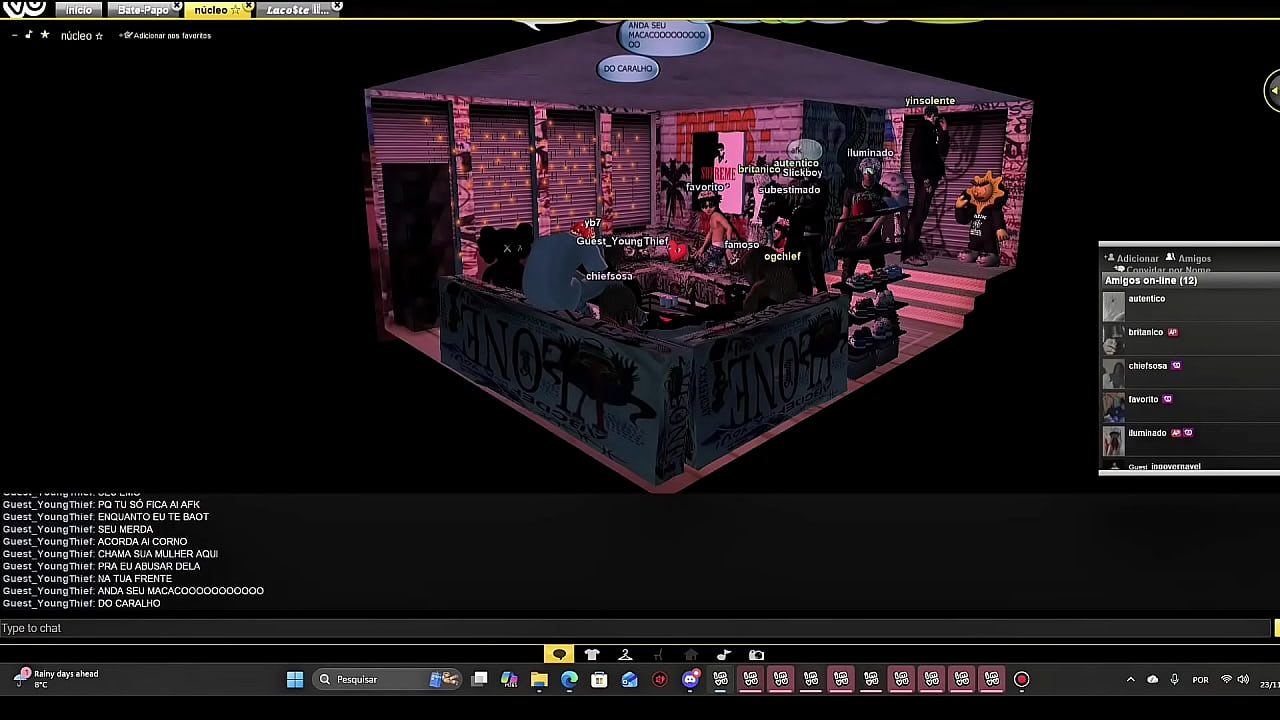Open the camera snapshot icon
Screen dimensions: 1280x720
(757, 655)
